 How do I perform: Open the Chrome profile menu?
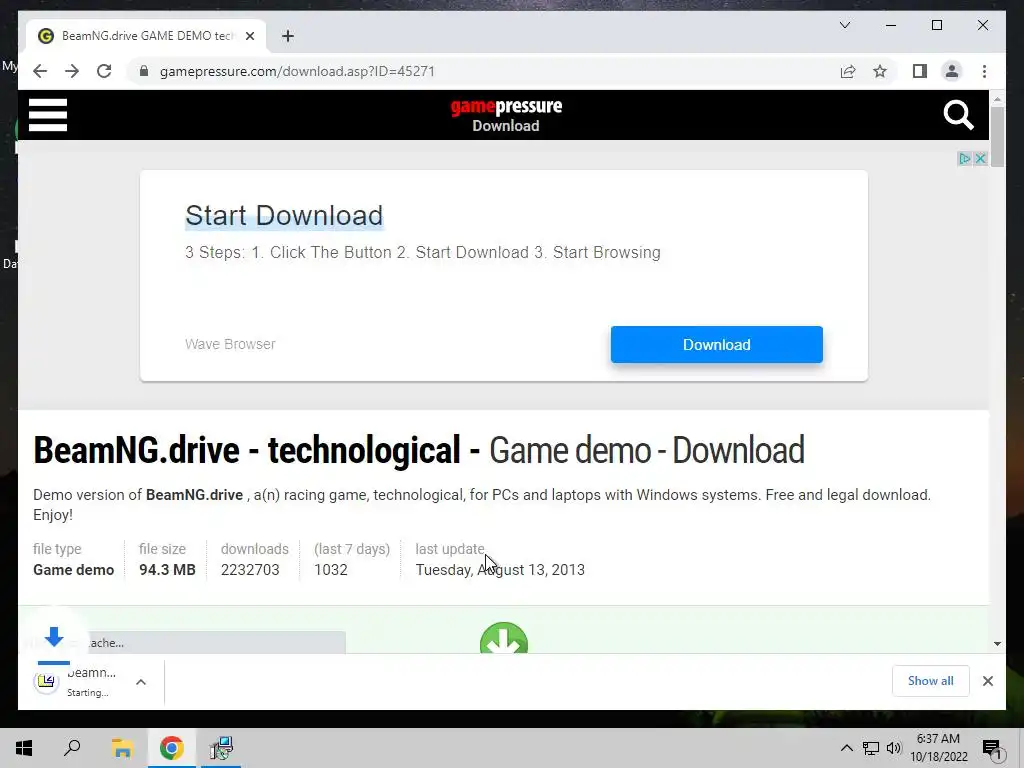click(x=952, y=71)
